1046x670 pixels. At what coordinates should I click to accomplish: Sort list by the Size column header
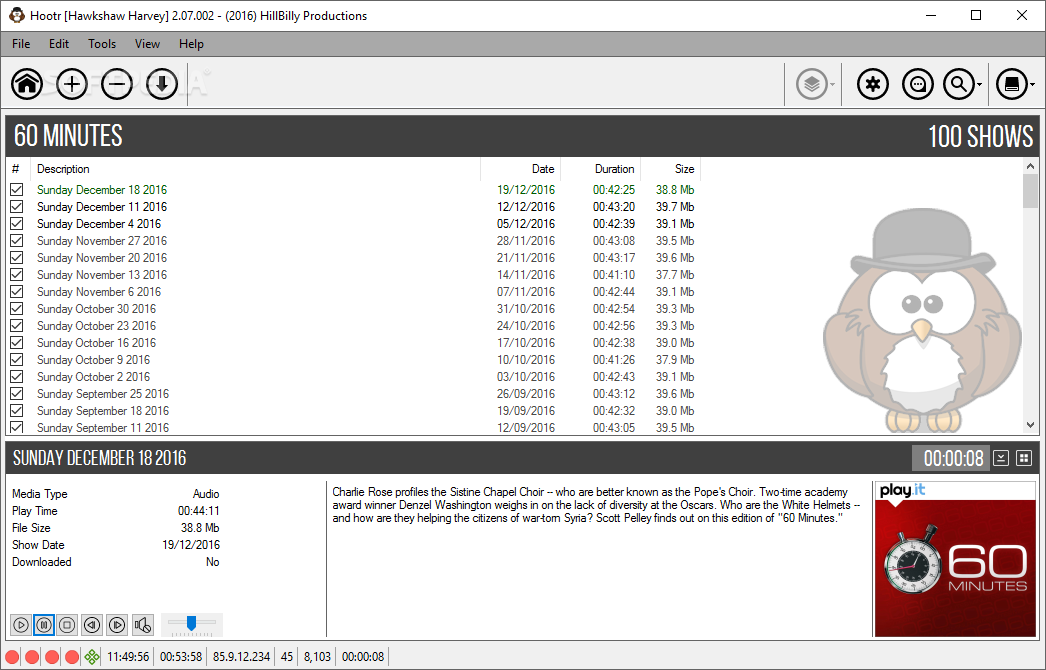[670, 169]
